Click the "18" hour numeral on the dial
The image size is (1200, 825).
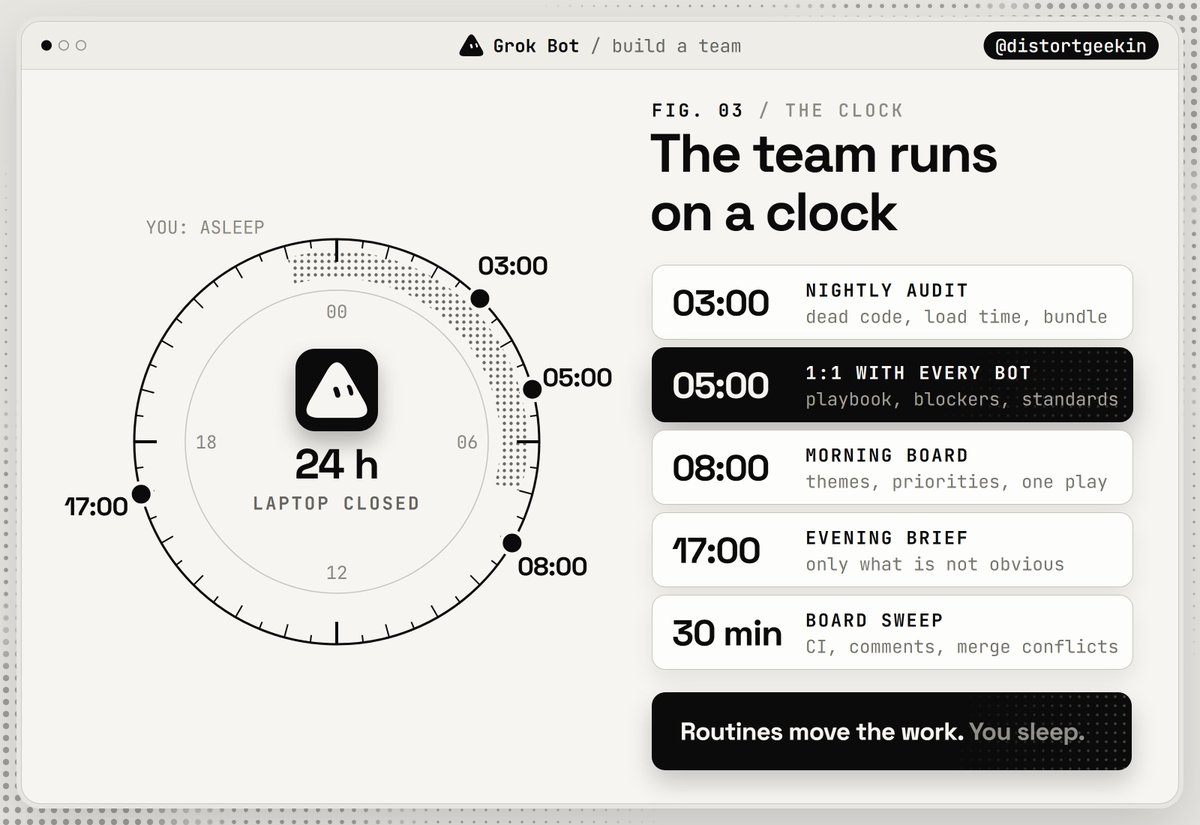[206, 442]
